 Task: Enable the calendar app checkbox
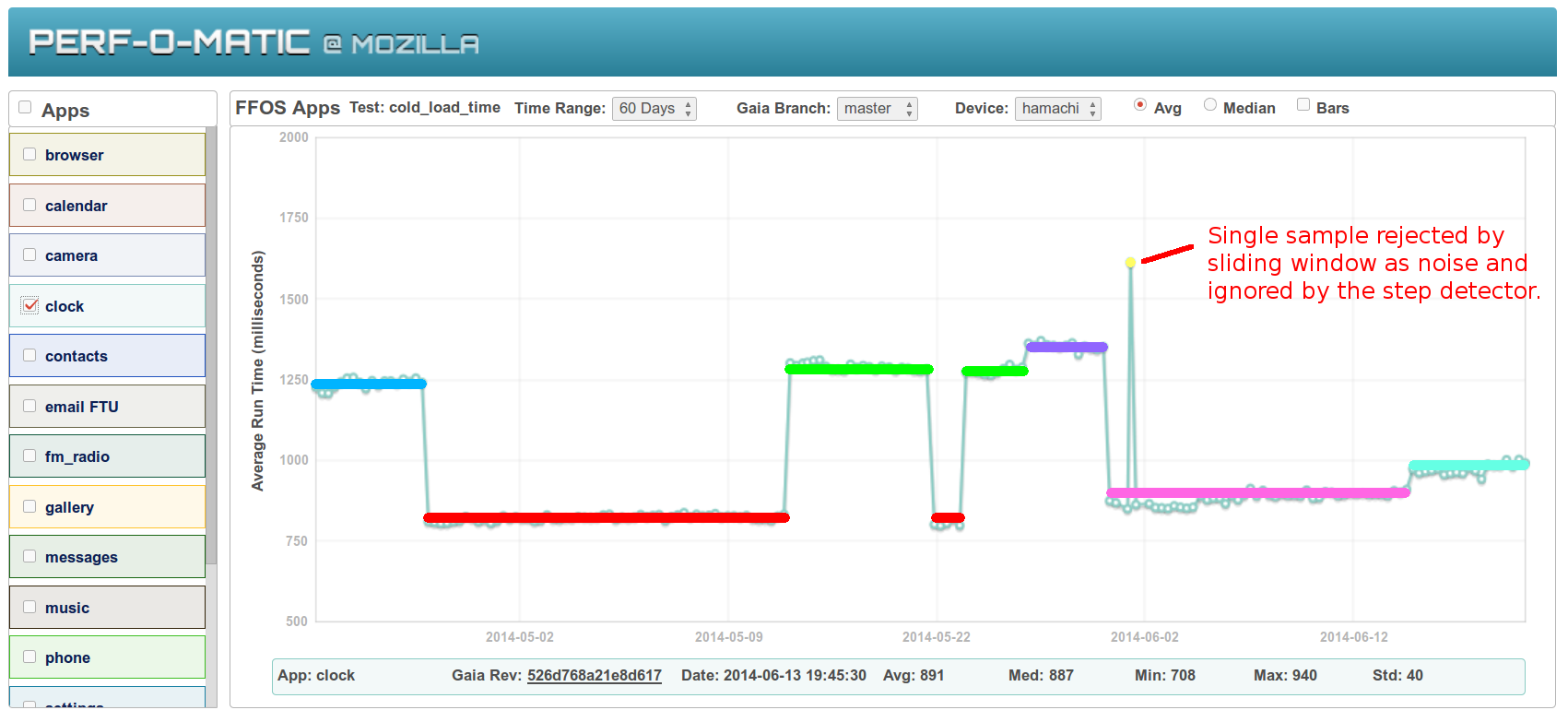pyautogui.click(x=29, y=205)
